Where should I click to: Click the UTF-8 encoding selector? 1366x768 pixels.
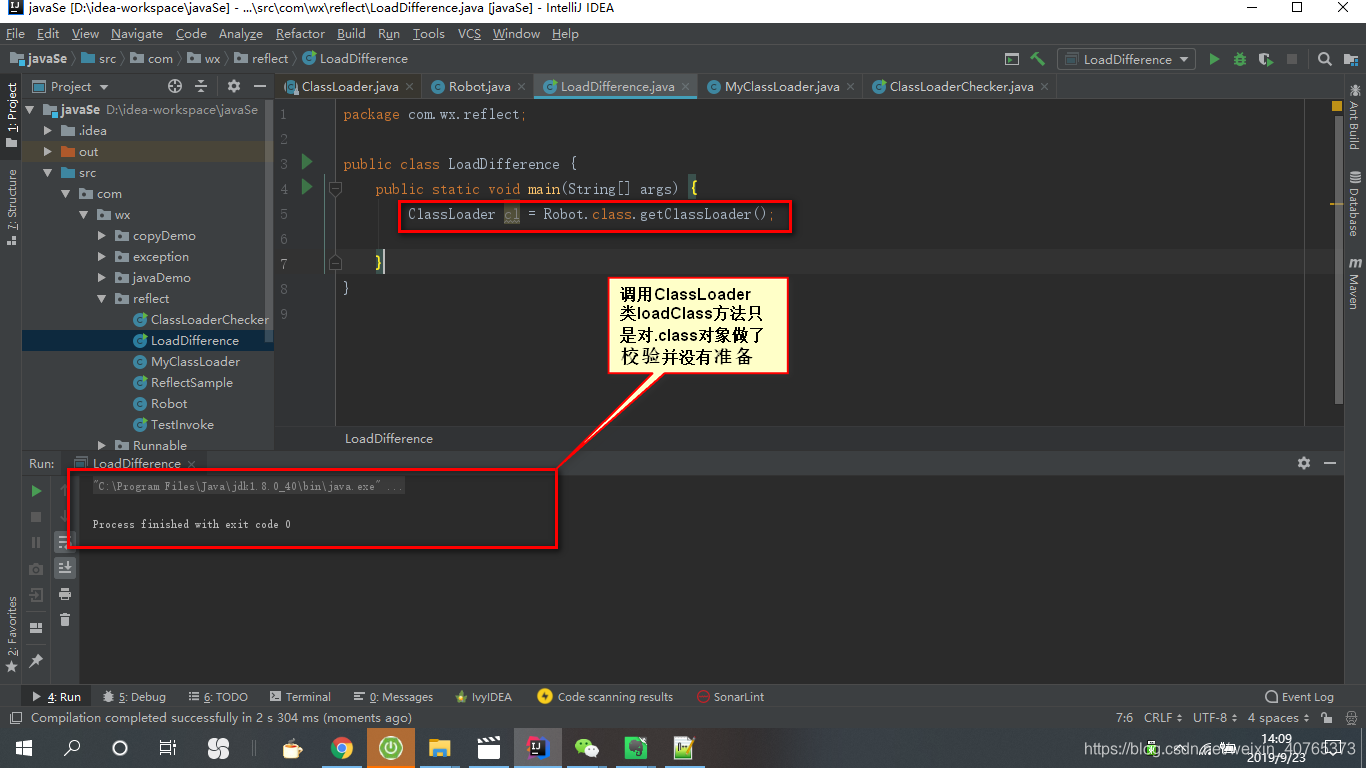coord(1215,718)
